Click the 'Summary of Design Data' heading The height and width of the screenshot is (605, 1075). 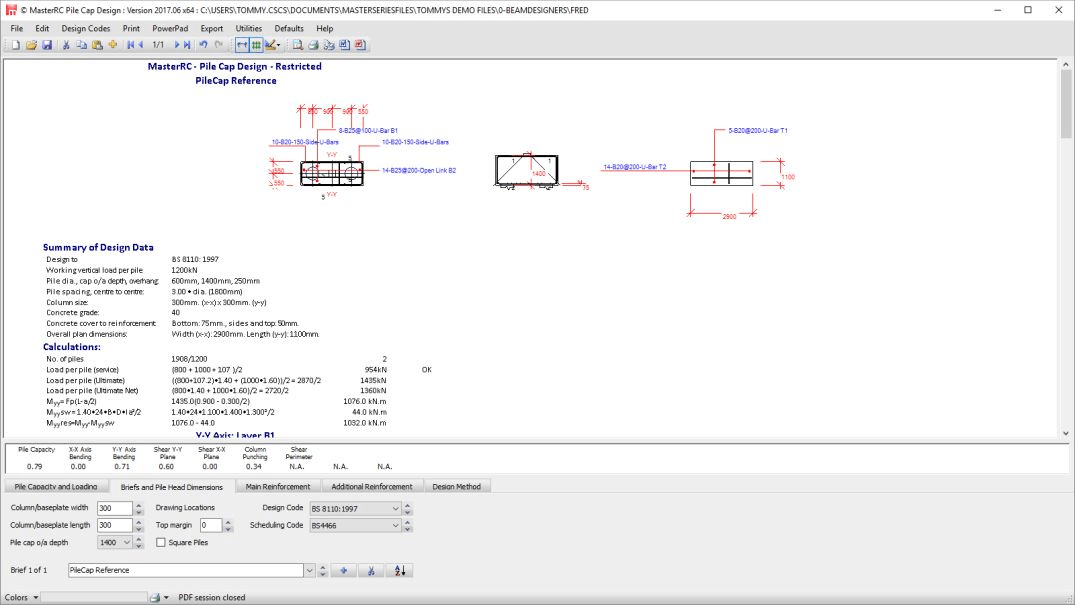[98, 248]
